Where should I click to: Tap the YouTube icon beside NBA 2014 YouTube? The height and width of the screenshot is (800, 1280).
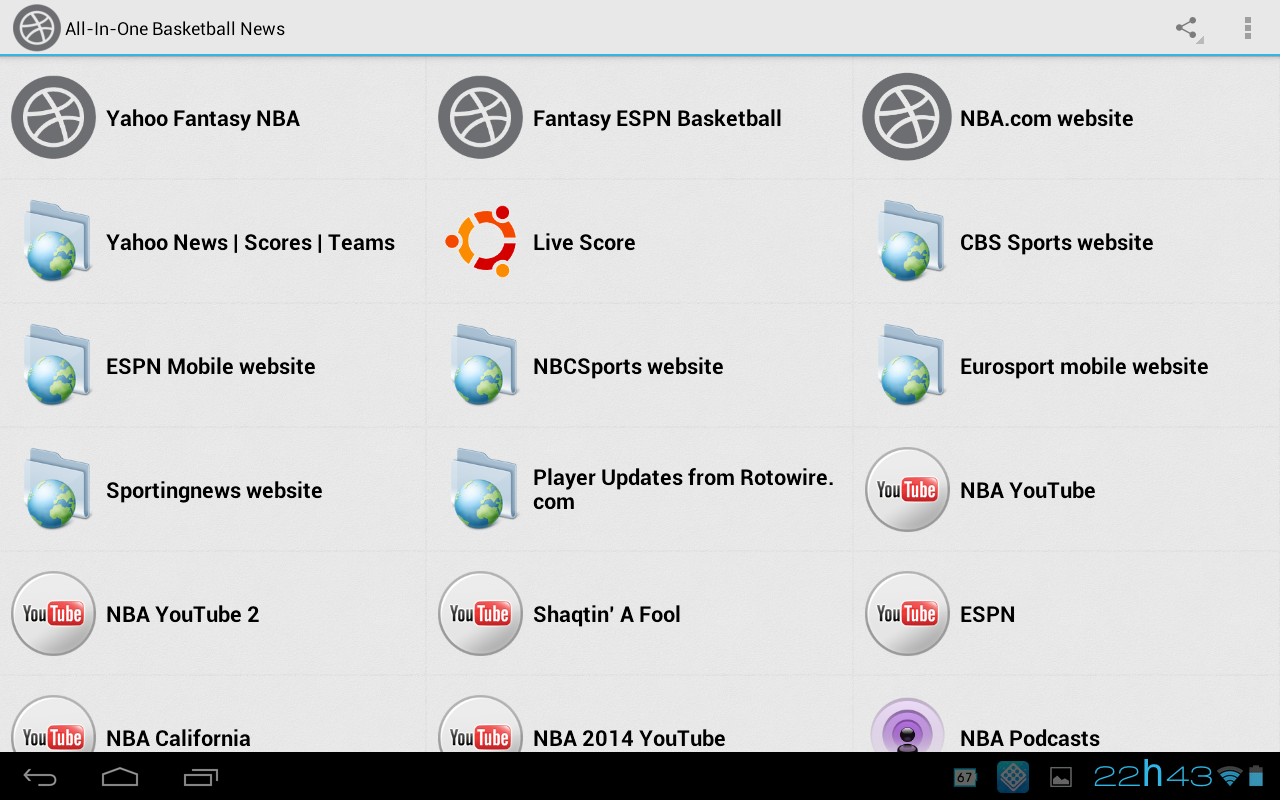point(480,725)
